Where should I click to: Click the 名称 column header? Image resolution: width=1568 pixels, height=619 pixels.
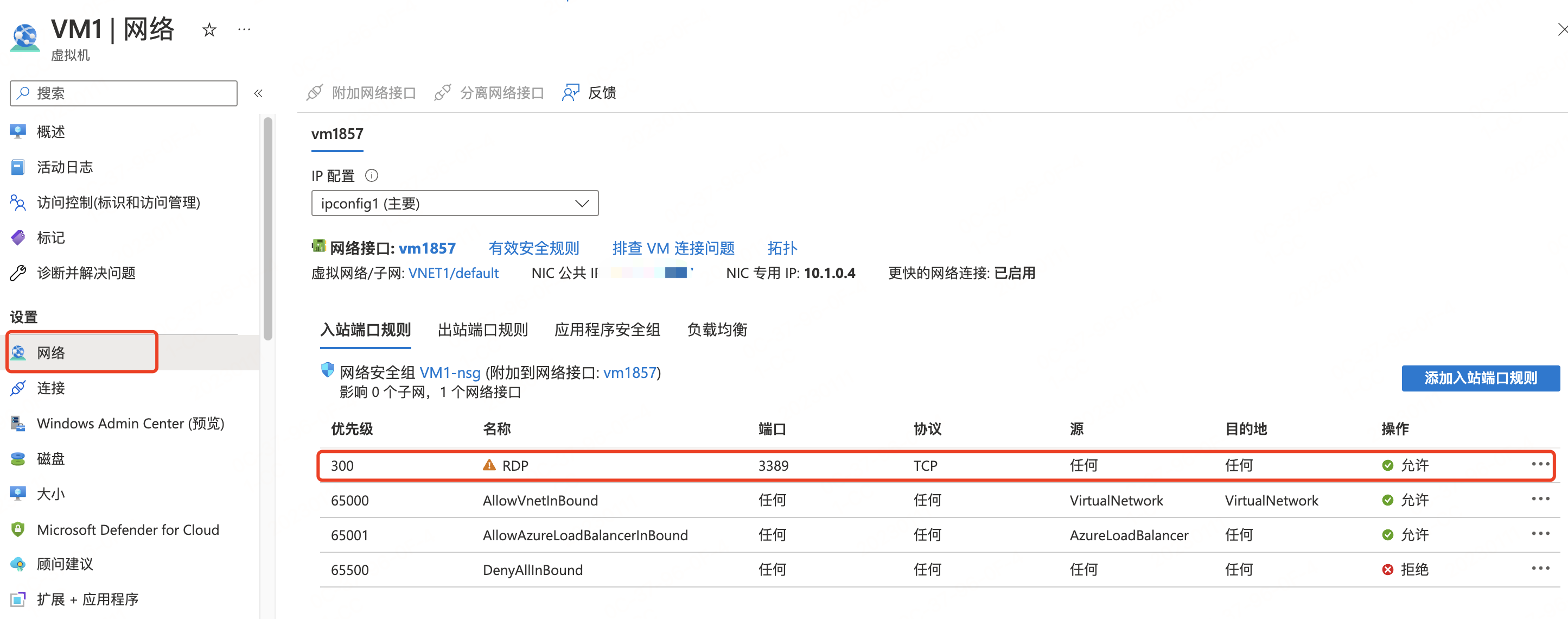coord(496,429)
